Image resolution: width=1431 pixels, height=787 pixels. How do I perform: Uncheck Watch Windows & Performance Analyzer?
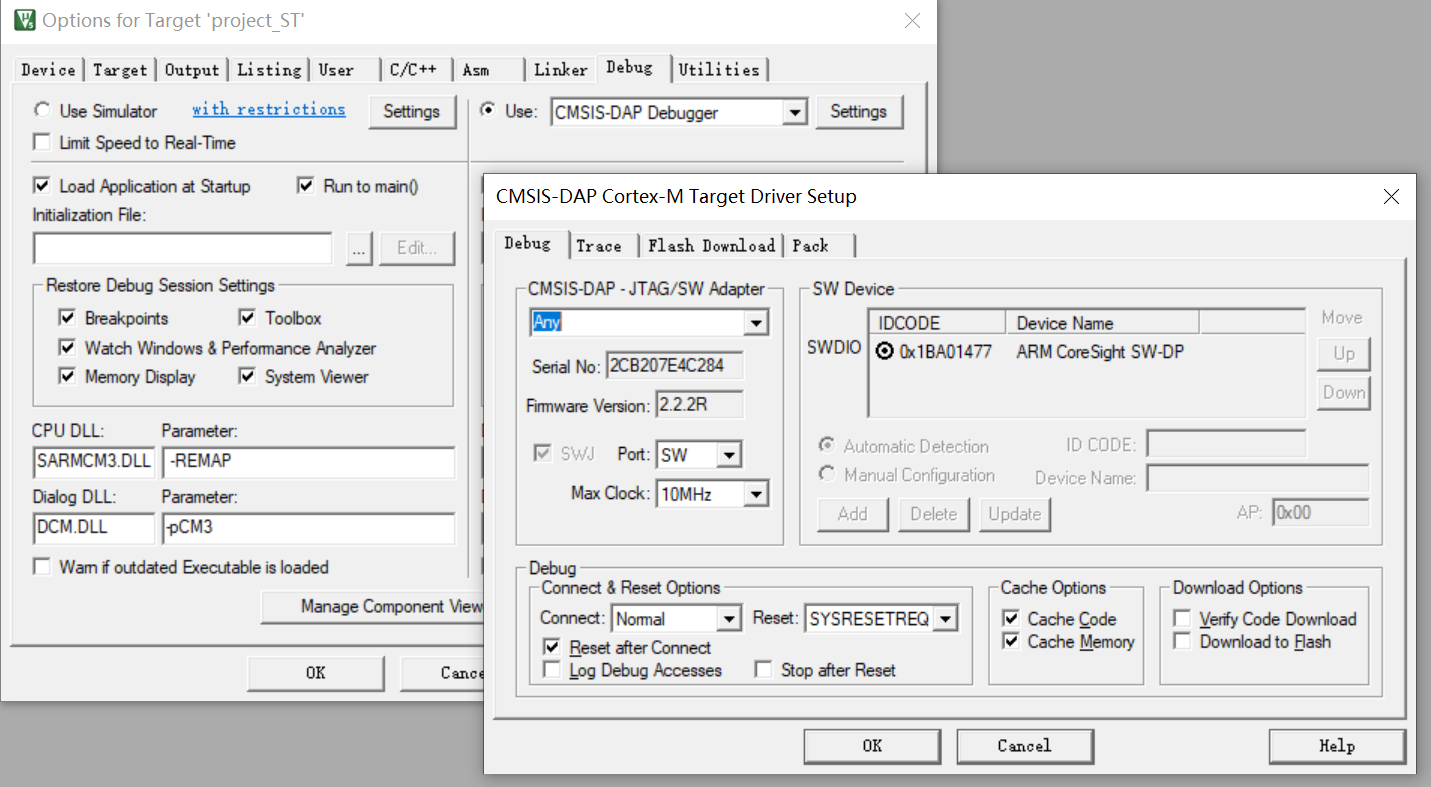tap(68, 348)
